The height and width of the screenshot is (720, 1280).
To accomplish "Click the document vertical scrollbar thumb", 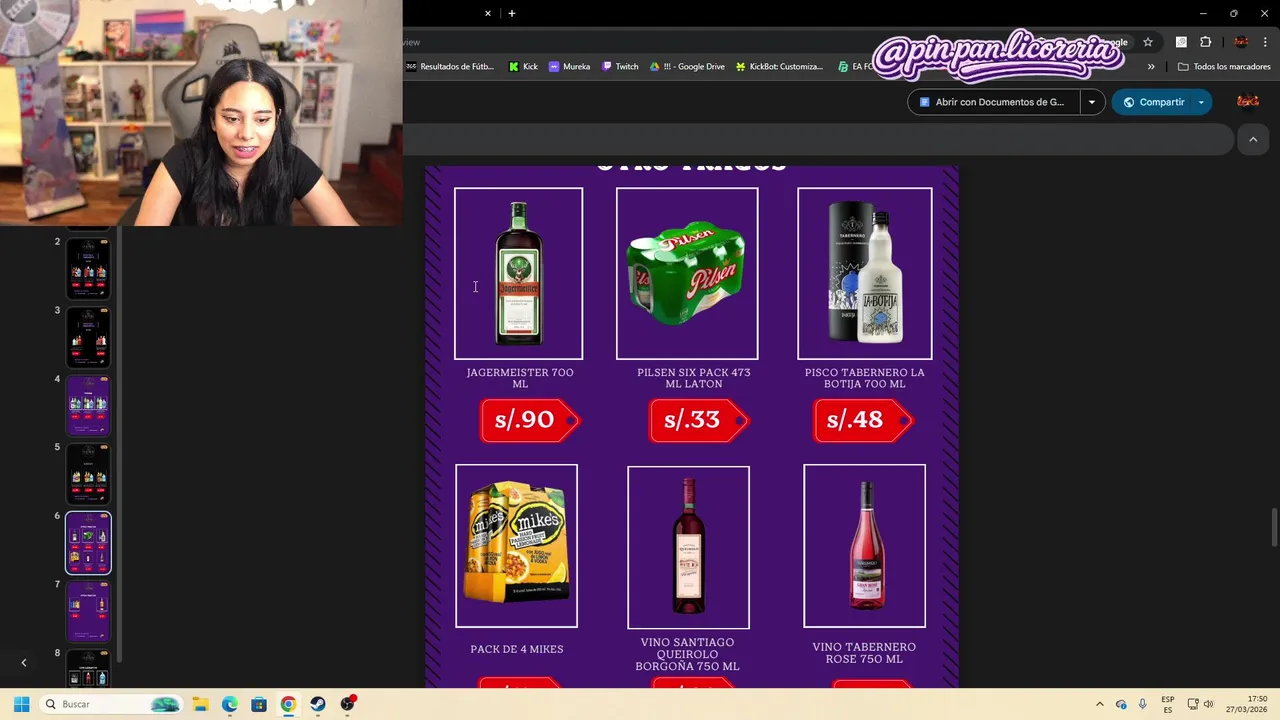I will point(1274,527).
